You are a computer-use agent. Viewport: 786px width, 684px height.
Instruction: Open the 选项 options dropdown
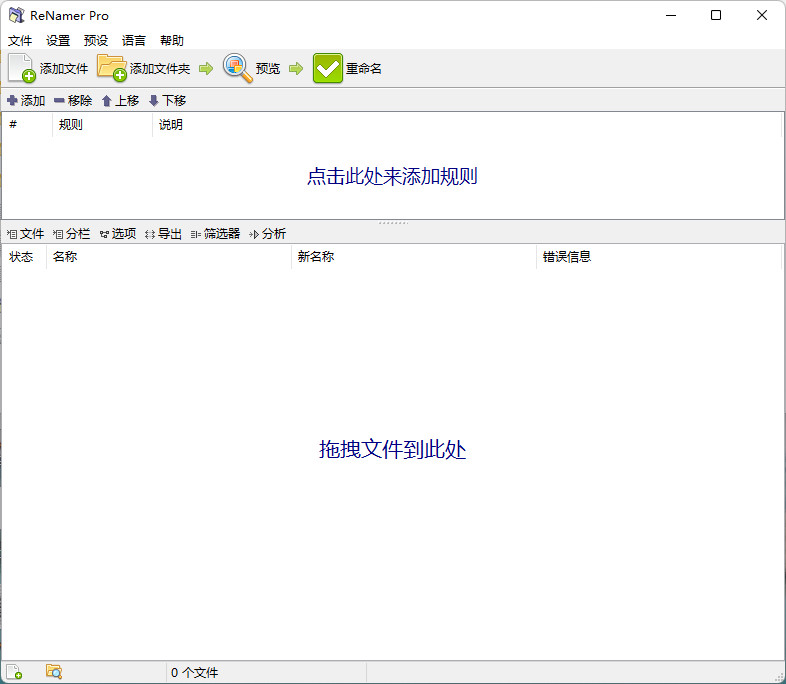coord(118,234)
